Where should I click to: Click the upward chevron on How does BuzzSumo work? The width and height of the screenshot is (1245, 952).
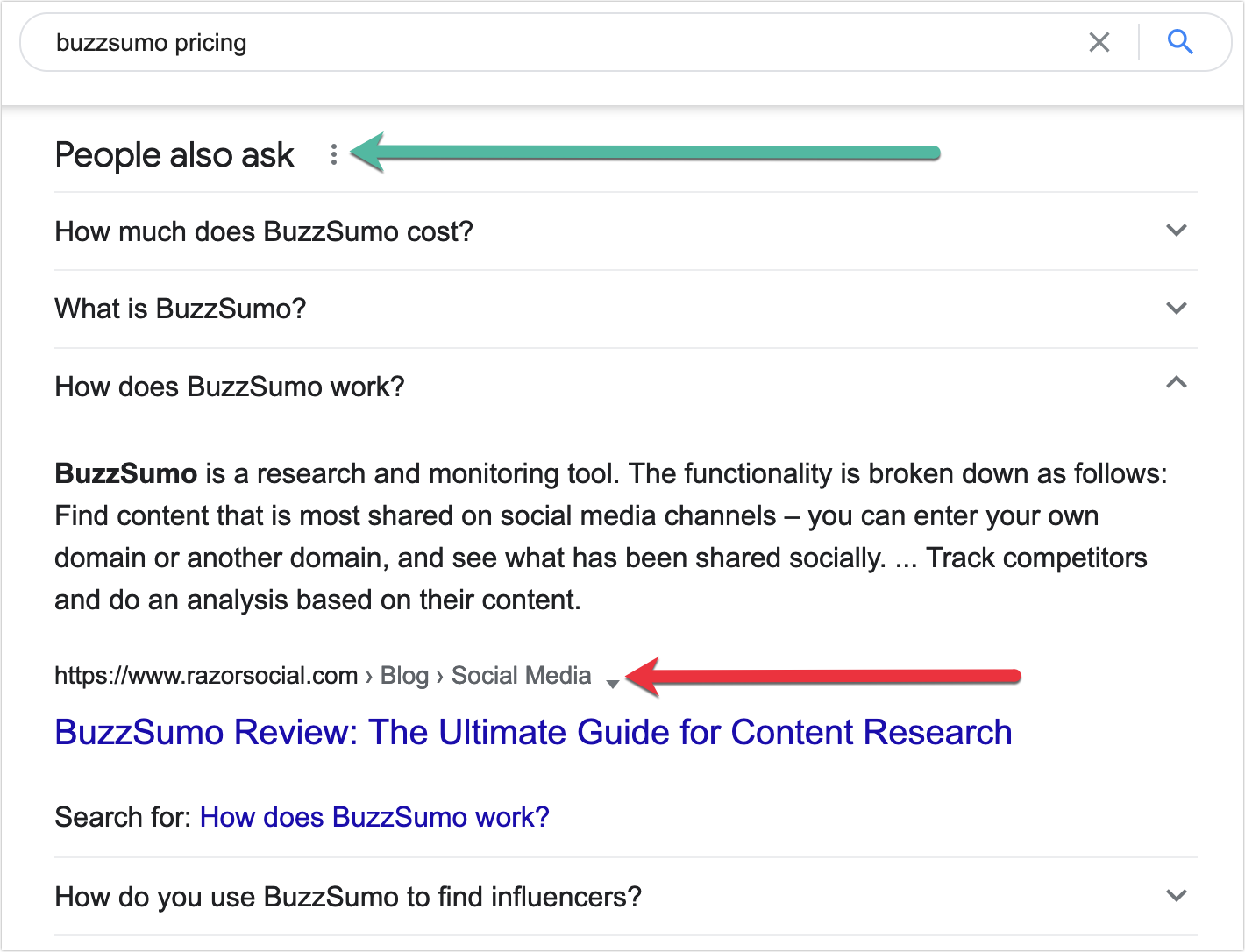(1176, 382)
